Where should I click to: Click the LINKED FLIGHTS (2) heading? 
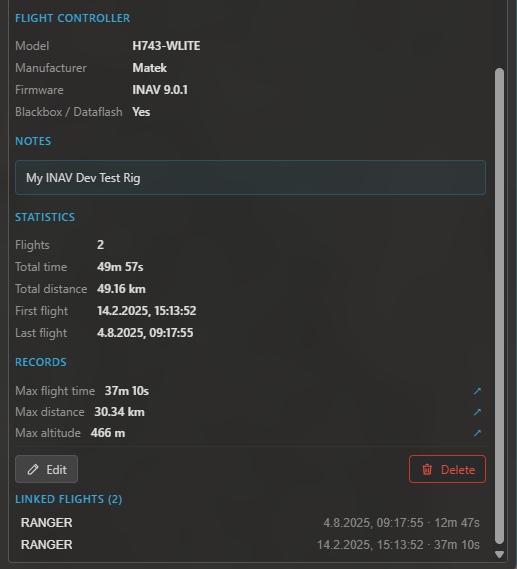tap(69, 499)
